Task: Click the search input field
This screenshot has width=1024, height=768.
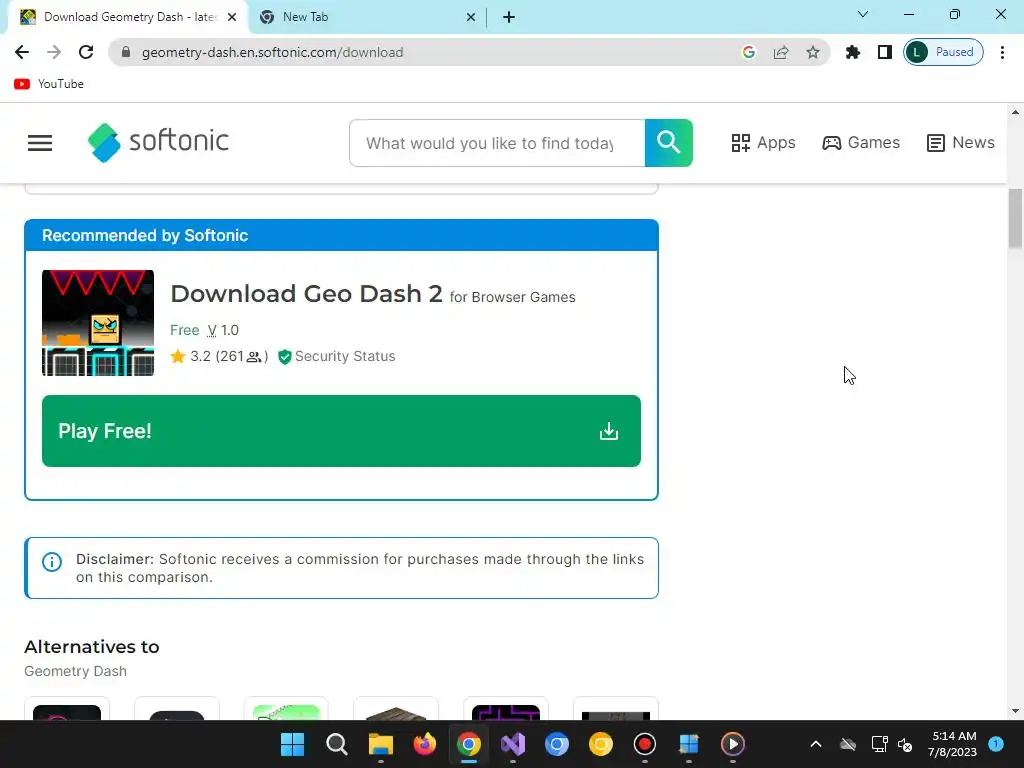Action: (x=497, y=143)
